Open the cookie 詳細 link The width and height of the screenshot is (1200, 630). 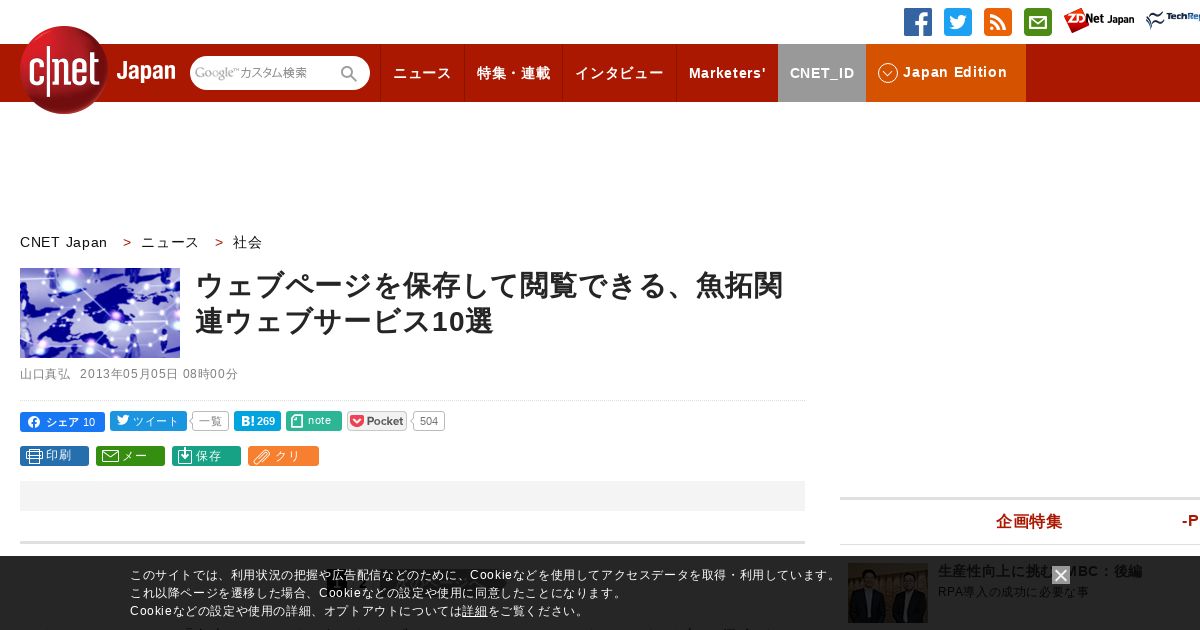click(475, 611)
